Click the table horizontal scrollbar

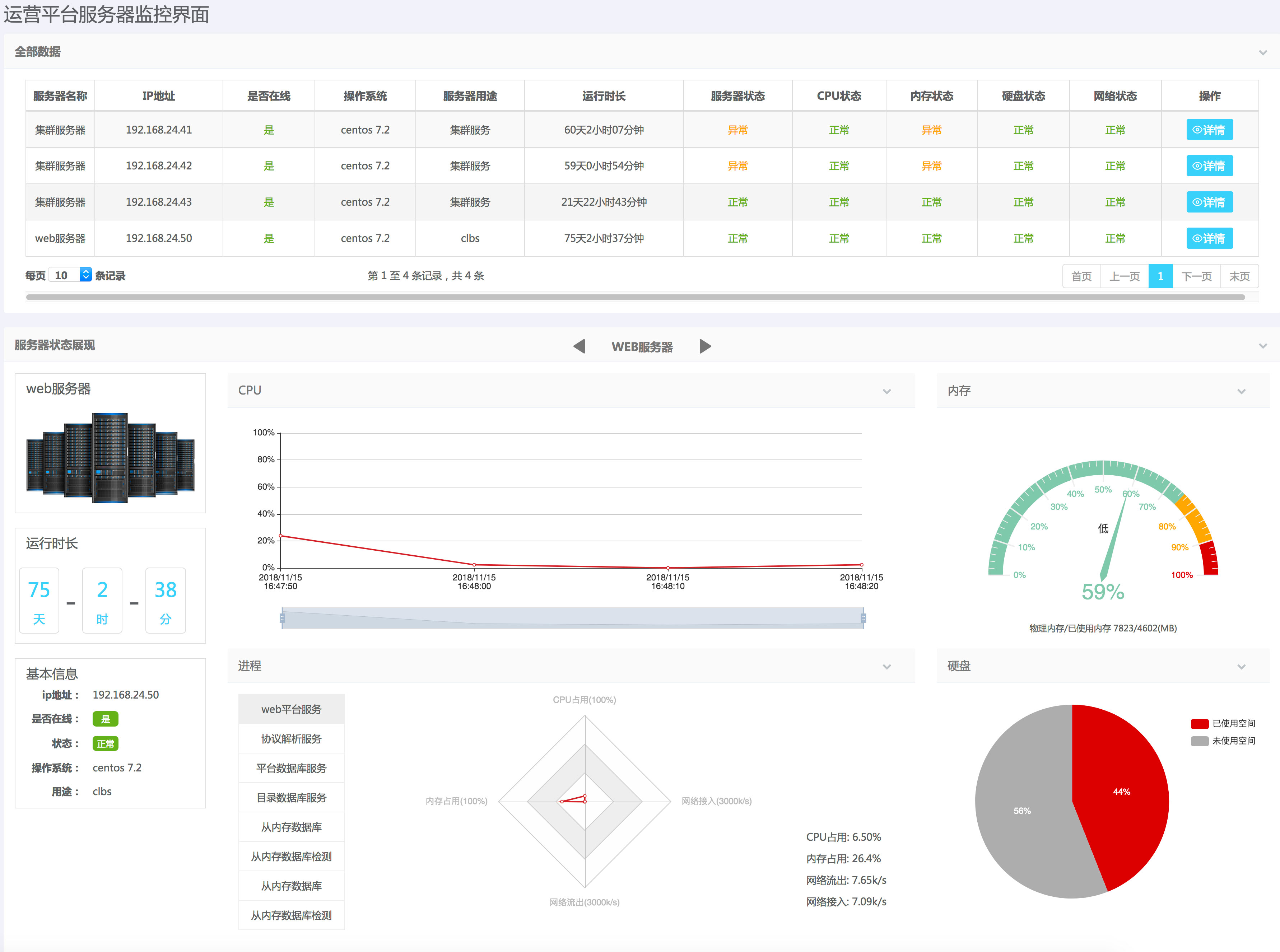[x=635, y=297]
